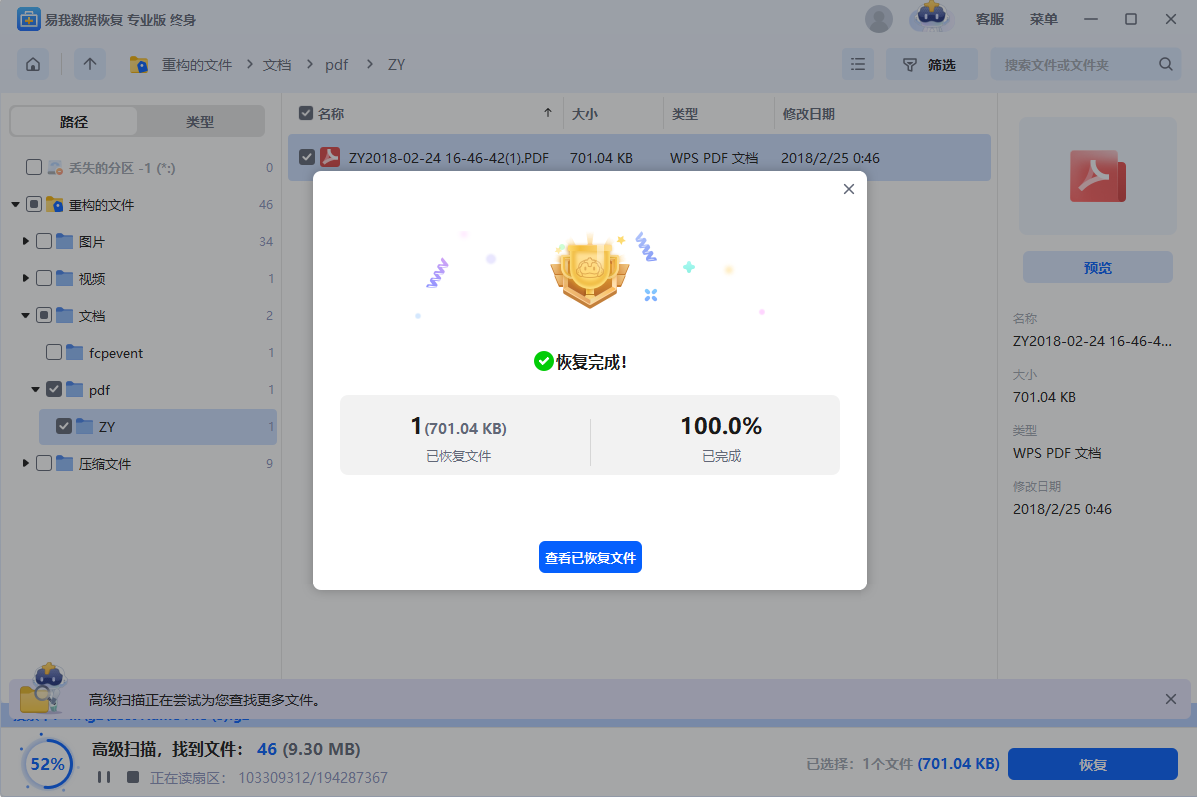Screen dimensions: 1197x797
Task: Open the user account avatar
Action: pyautogui.click(x=879, y=19)
